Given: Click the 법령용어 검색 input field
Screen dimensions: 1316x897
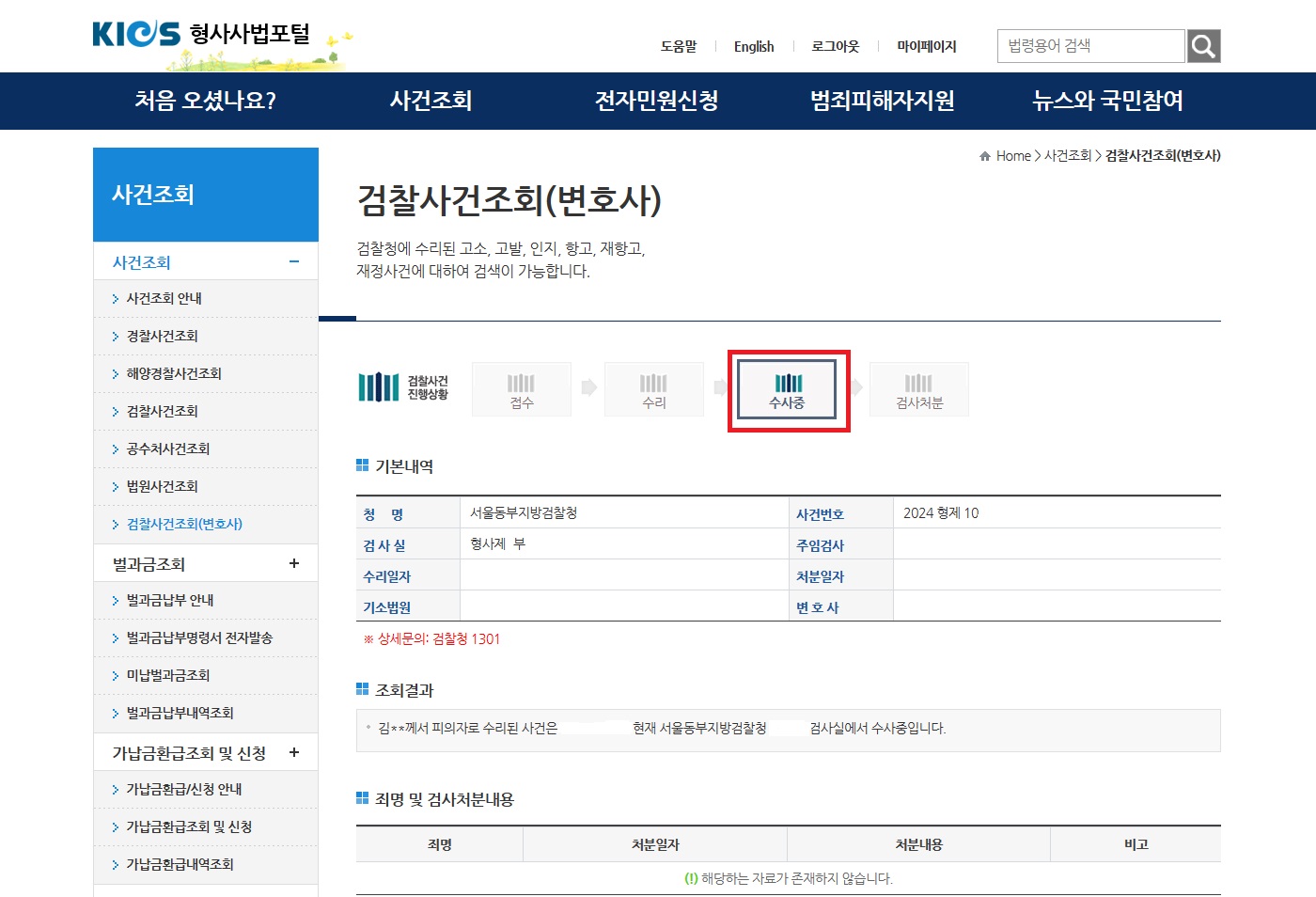Looking at the screenshot, I should tap(1090, 45).
